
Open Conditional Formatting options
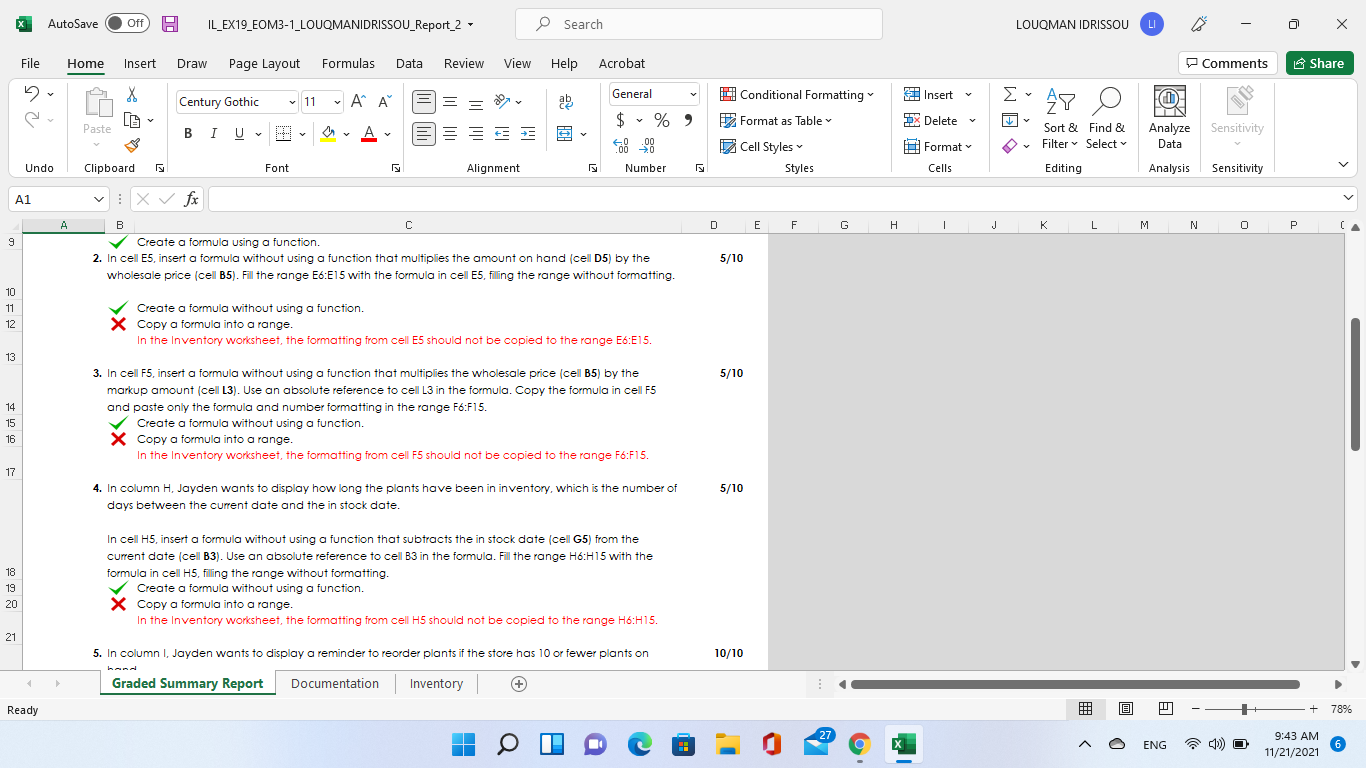(x=797, y=94)
